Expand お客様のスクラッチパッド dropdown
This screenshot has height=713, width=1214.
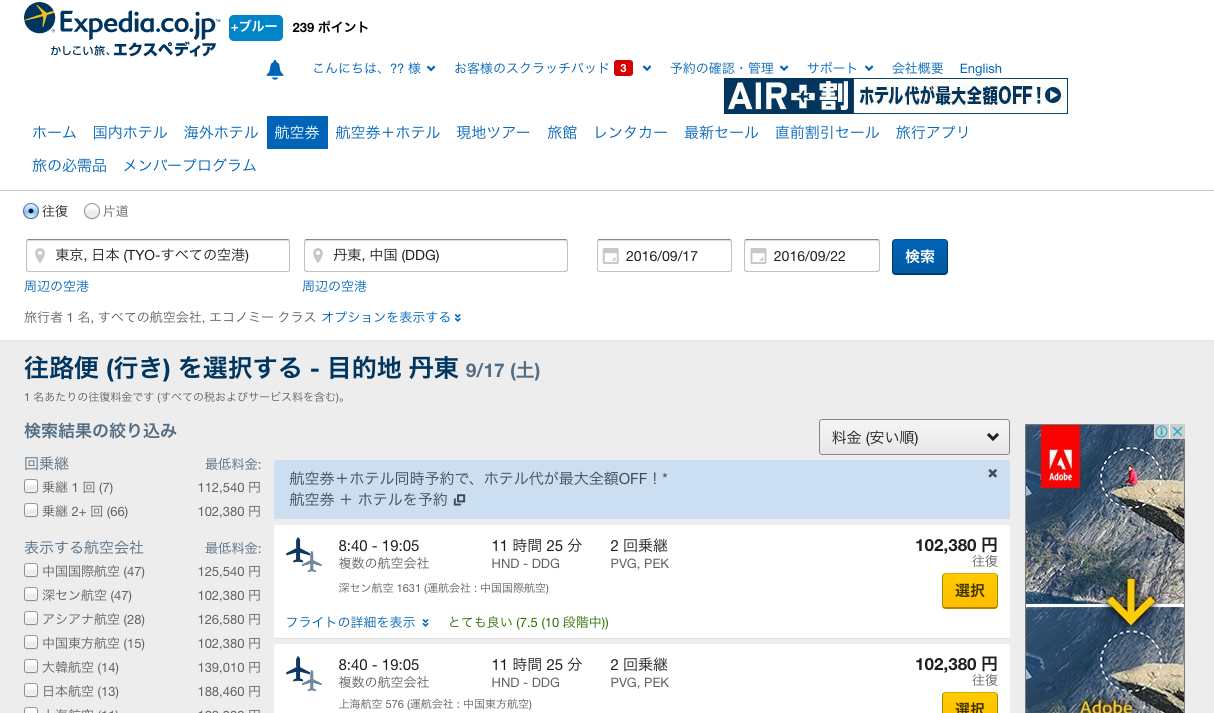coord(553,68)
